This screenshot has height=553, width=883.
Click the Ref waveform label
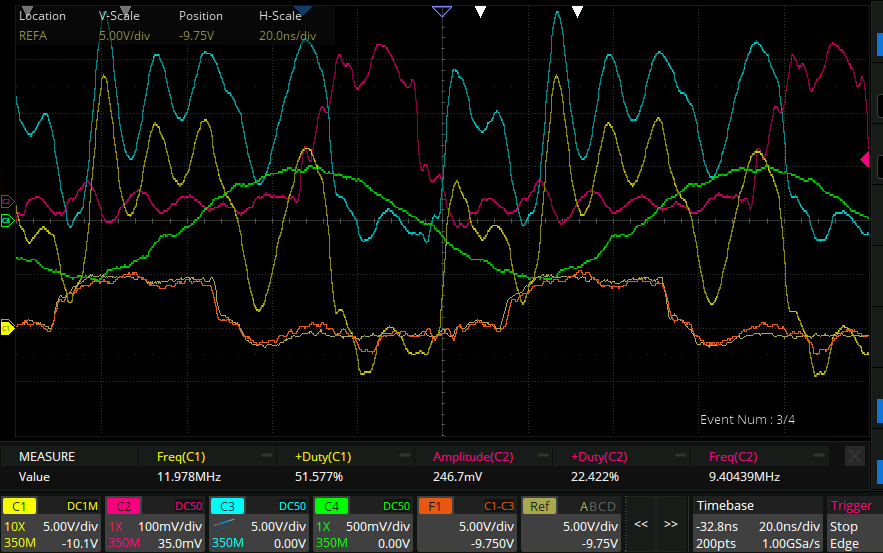pos(538,506)
